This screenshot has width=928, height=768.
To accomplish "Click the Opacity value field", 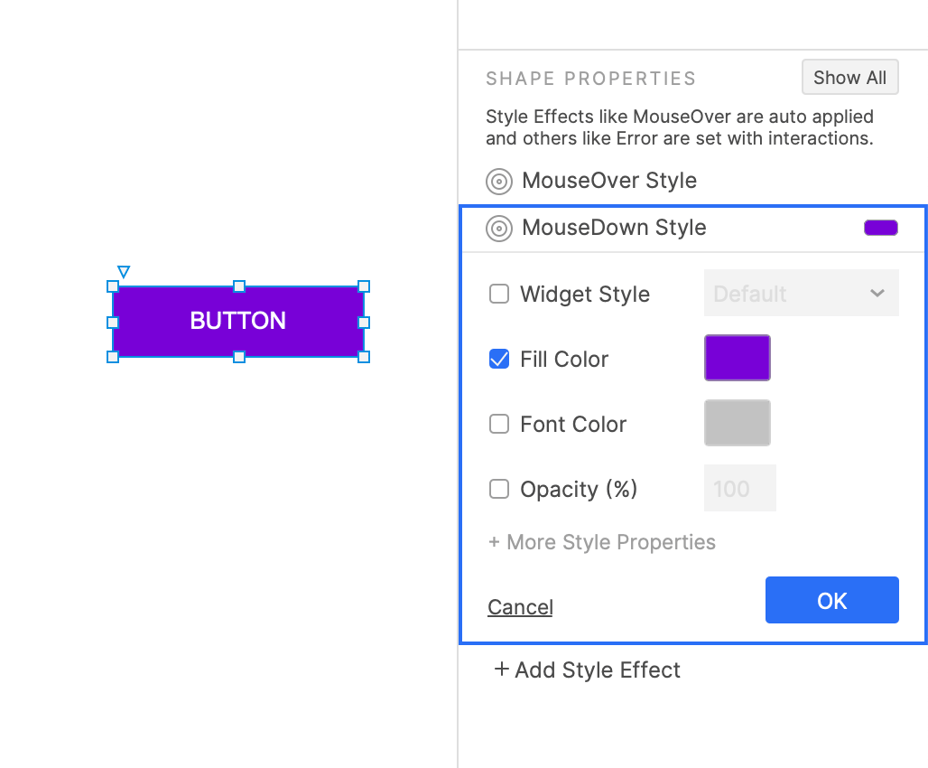I will tap(740, 489).
